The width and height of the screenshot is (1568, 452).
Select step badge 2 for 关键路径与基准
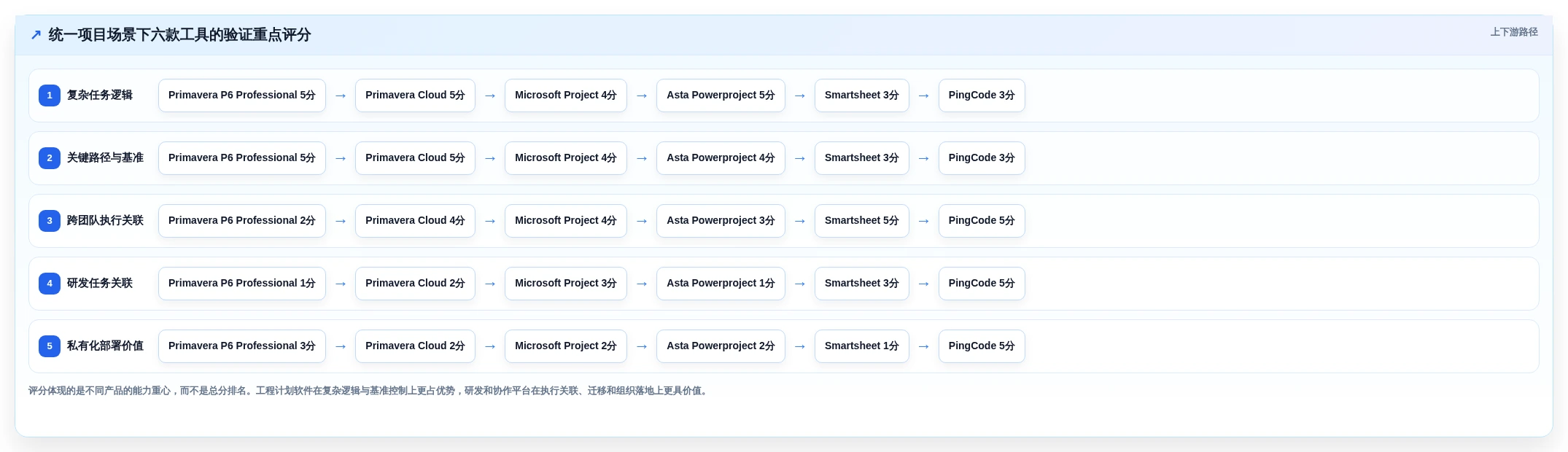pos(50,158)
